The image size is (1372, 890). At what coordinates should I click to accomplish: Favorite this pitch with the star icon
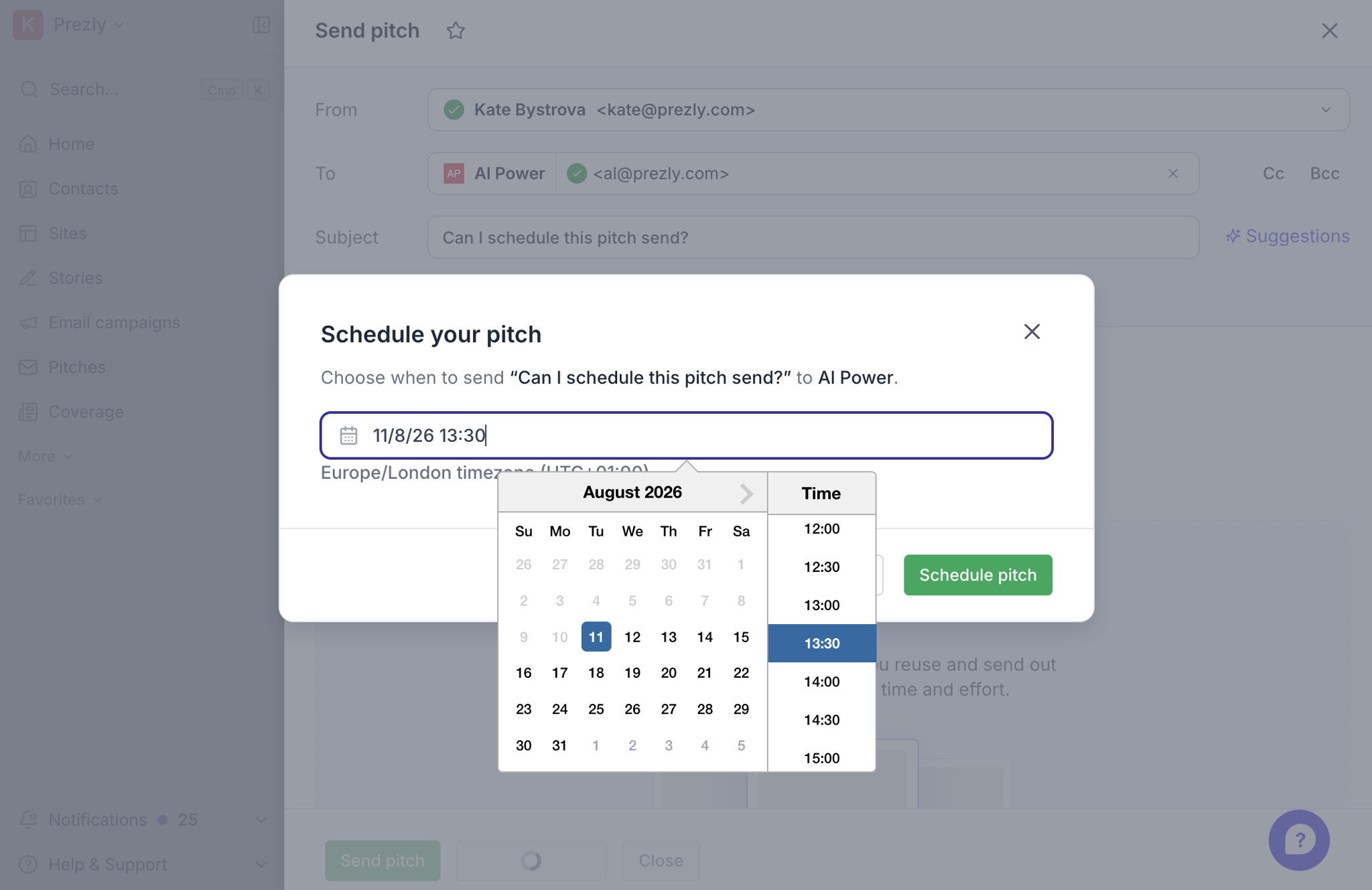pyautogui.click(x=456, y=31)
